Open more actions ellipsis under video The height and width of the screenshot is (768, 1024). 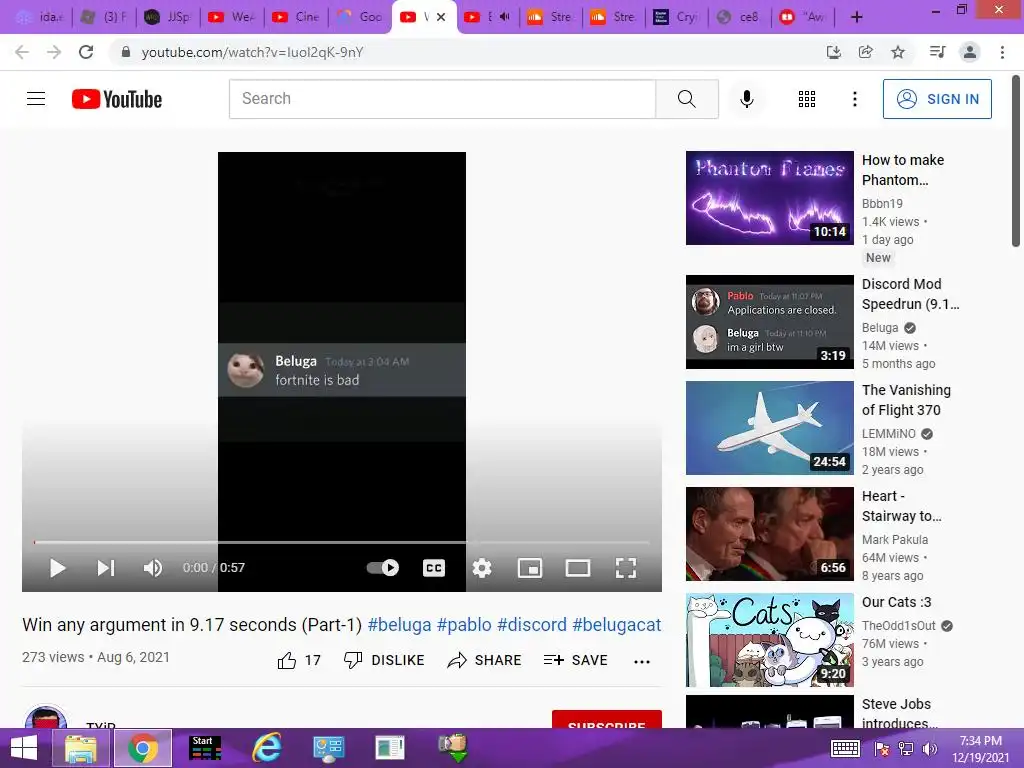pos(641,662)
